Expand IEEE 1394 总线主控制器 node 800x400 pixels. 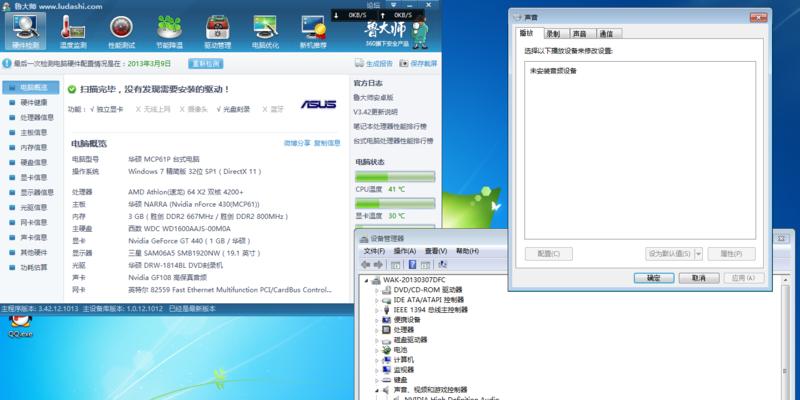pyautogui.click(x=378, y=310)
